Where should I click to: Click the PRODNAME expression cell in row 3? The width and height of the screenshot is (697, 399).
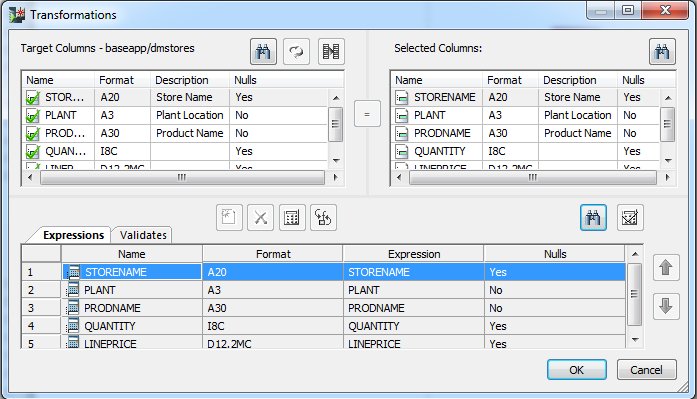pyautogui.click(x=413, y=308)
